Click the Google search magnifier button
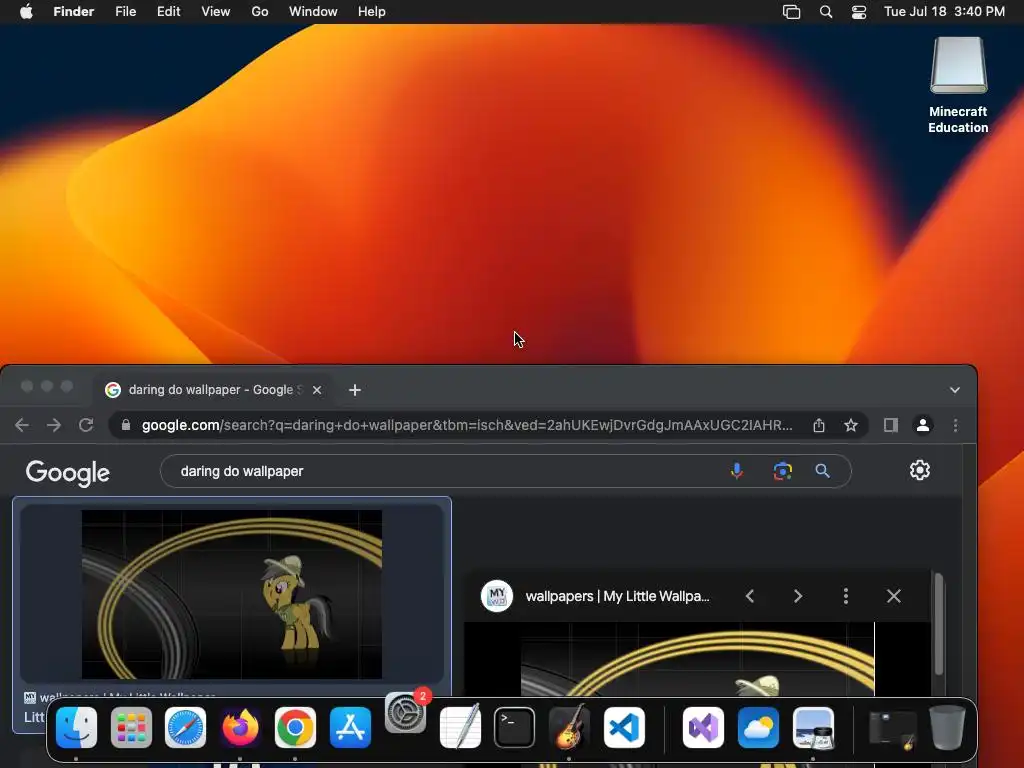This screenshot has width=1024, height=768. 822,471
